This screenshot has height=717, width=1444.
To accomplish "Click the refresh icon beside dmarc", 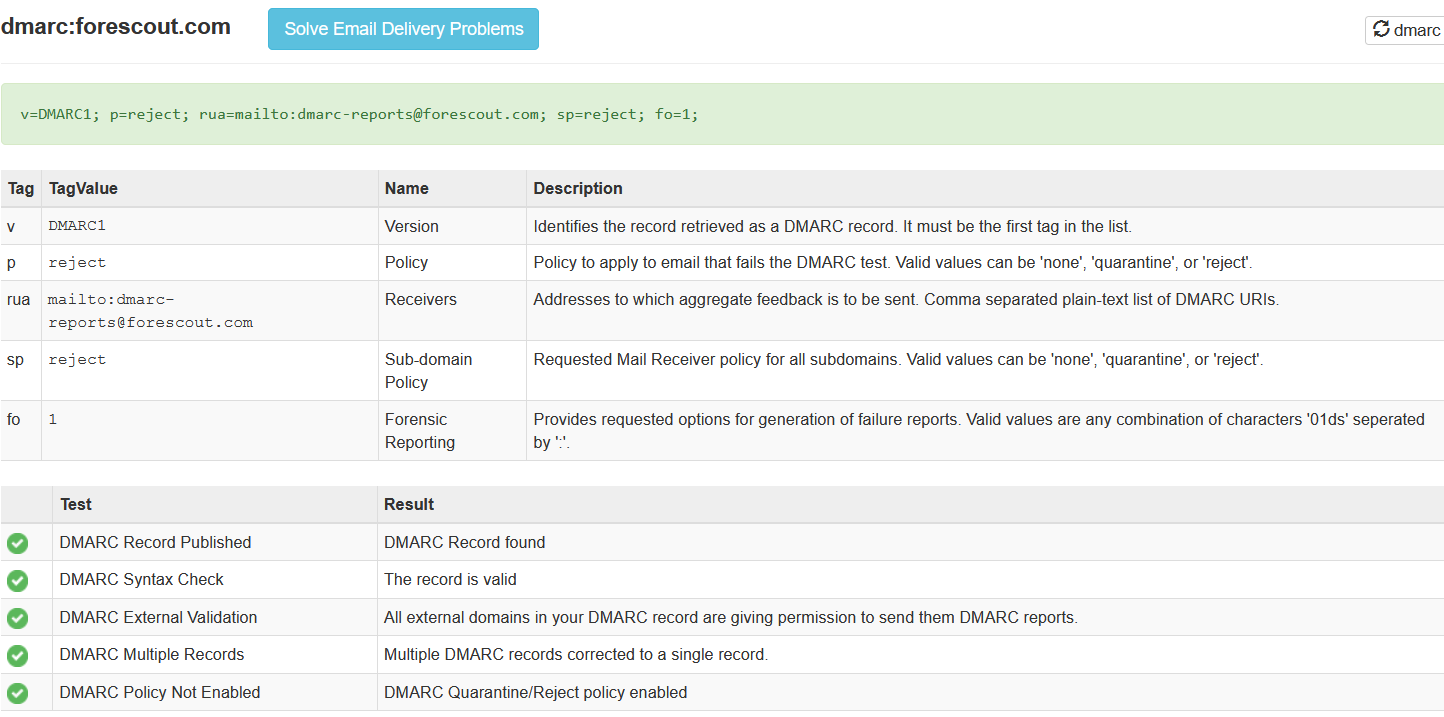I will point(1382,30).
